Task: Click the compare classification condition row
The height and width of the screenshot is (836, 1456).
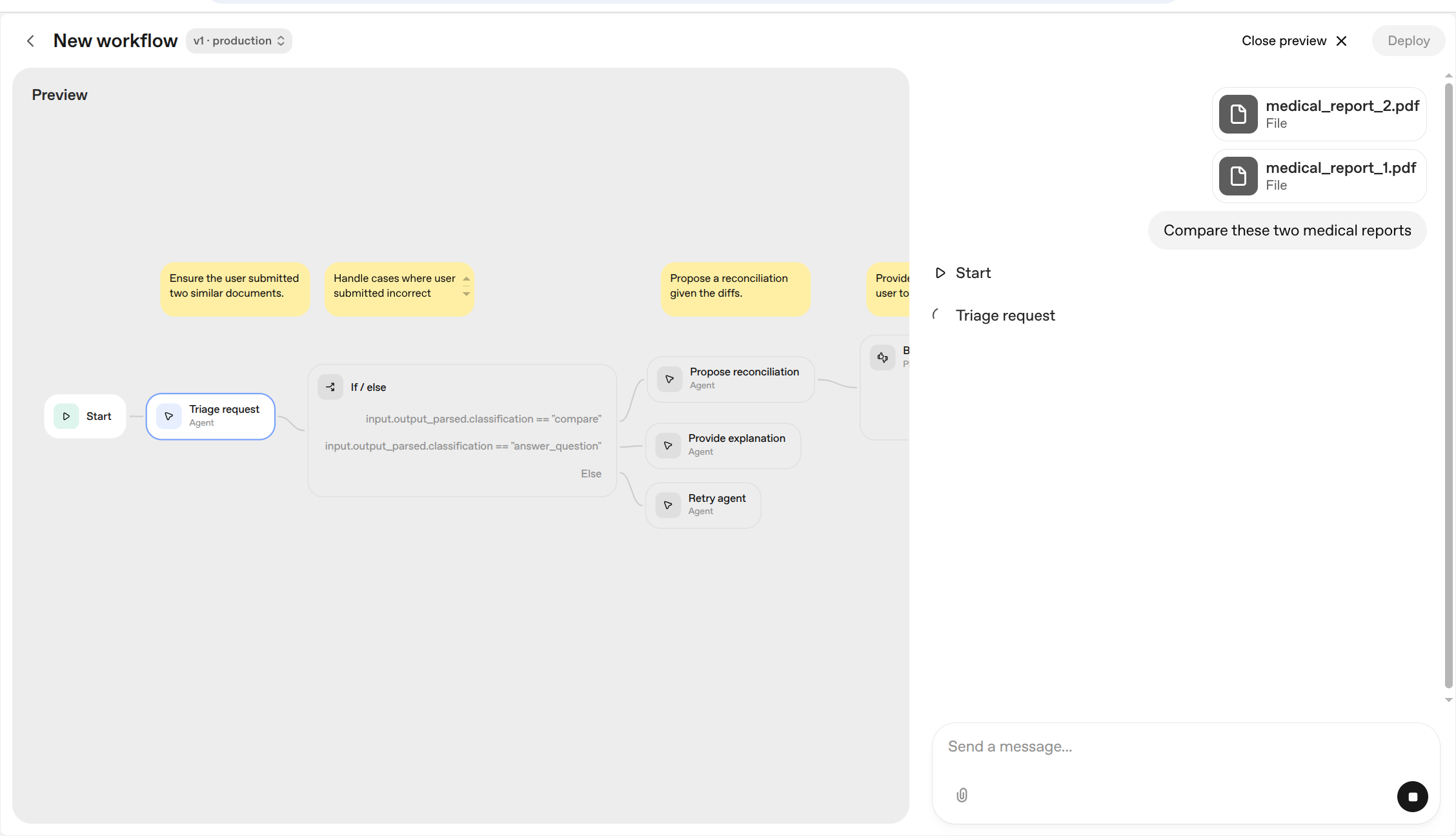Action: click(483, 419)
